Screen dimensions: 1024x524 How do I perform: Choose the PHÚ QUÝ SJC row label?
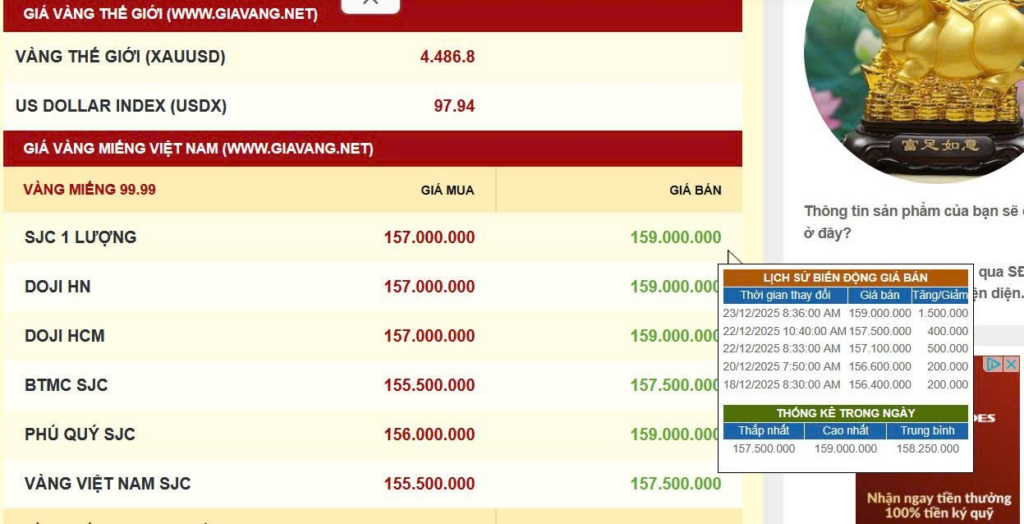80,434
